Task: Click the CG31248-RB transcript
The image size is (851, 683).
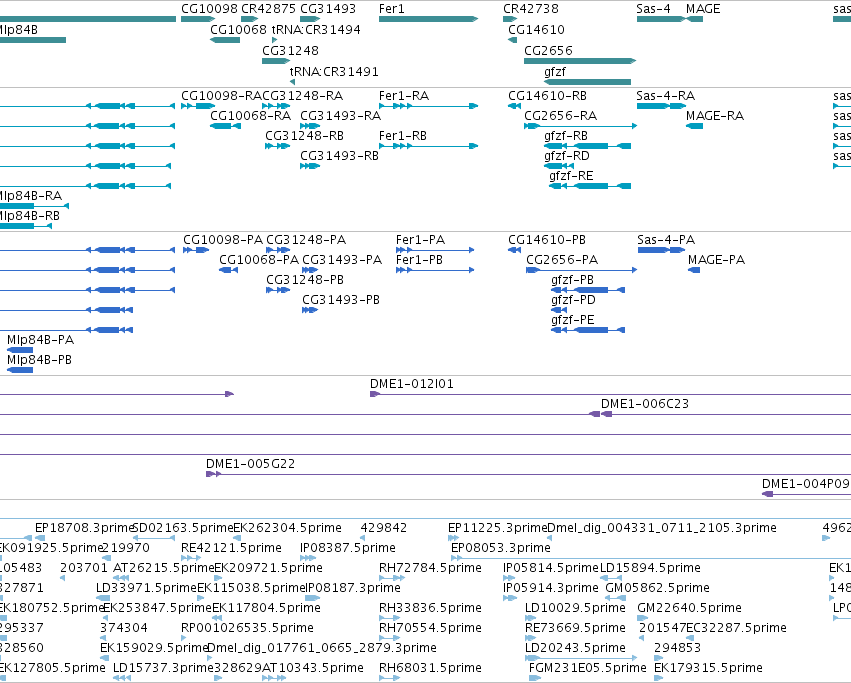Action: coord(277,146)
